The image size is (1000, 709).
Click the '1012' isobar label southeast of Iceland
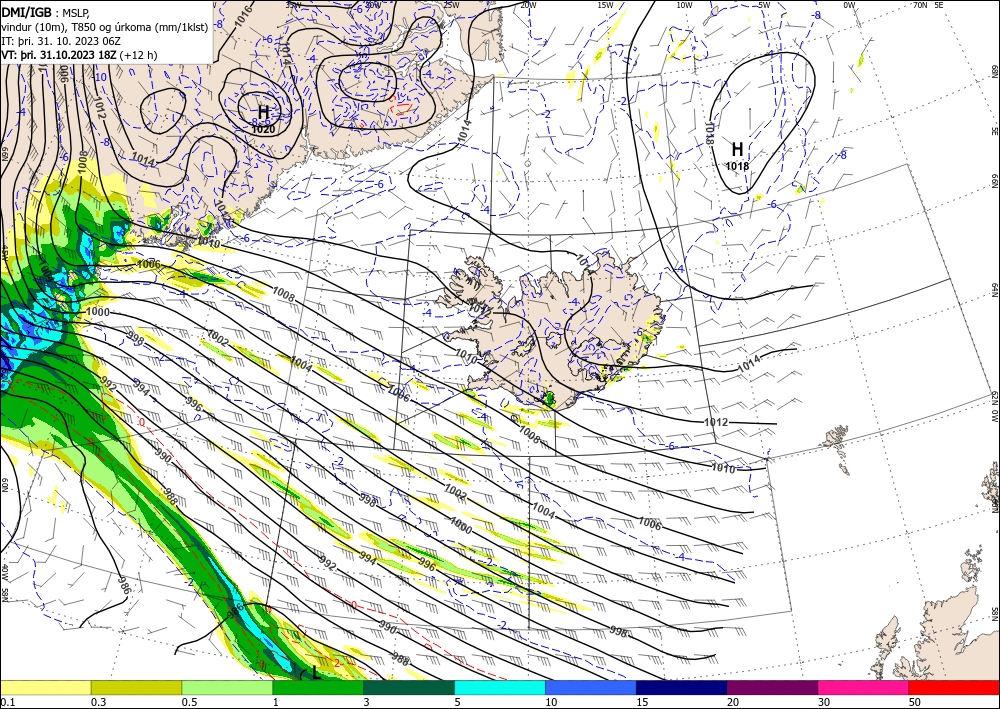(x=716, y=422)
